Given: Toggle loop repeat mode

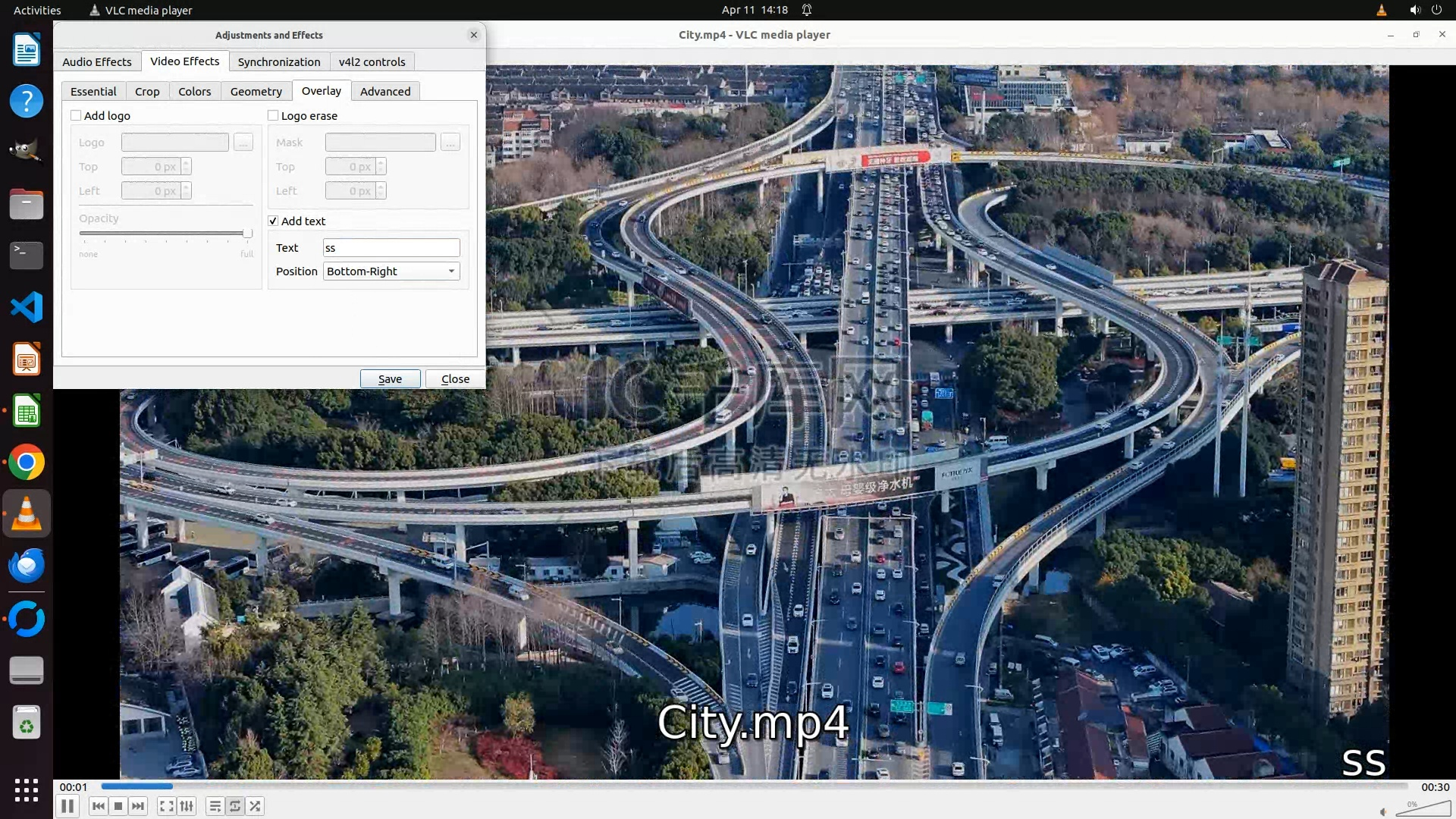Looking at the screenshot, I should (x=235, y=806).
